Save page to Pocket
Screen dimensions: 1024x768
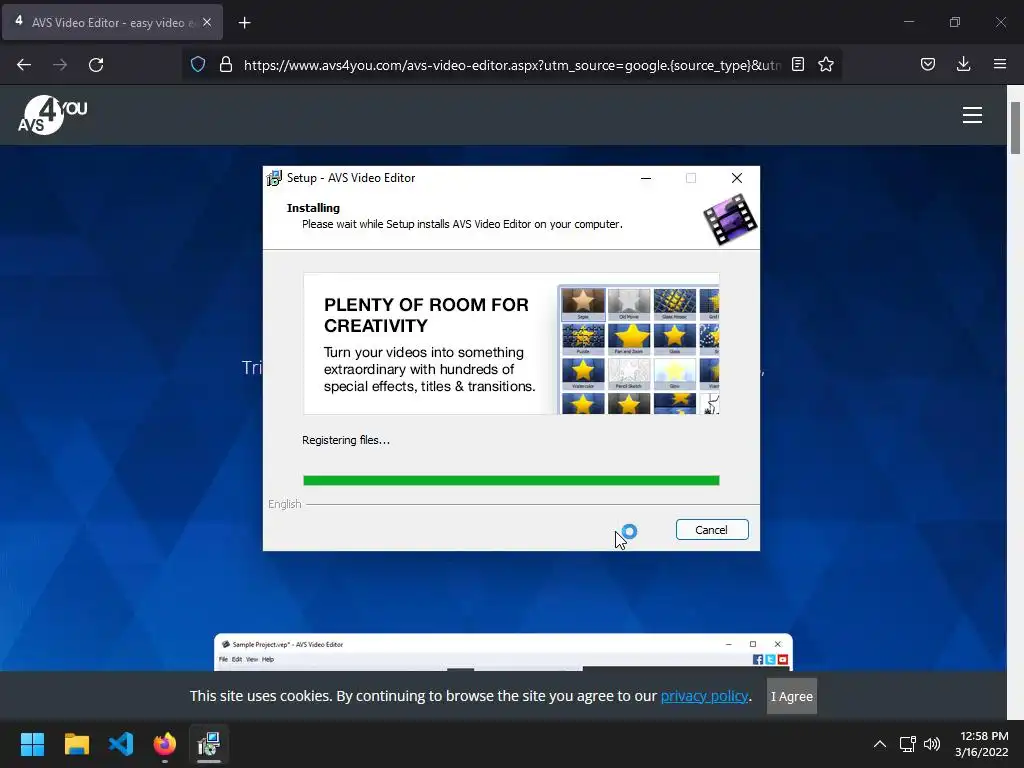(928, 65)
